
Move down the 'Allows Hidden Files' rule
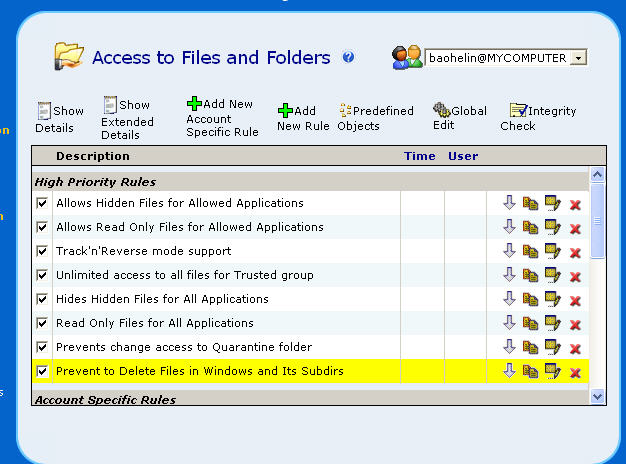click(509, 203)
